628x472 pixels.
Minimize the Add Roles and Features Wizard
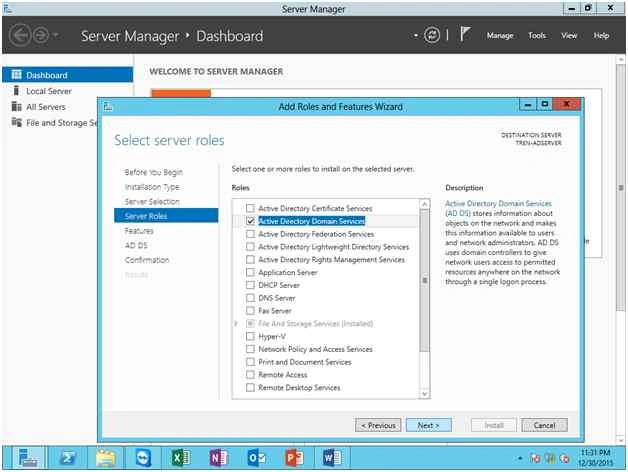(527, 105)
